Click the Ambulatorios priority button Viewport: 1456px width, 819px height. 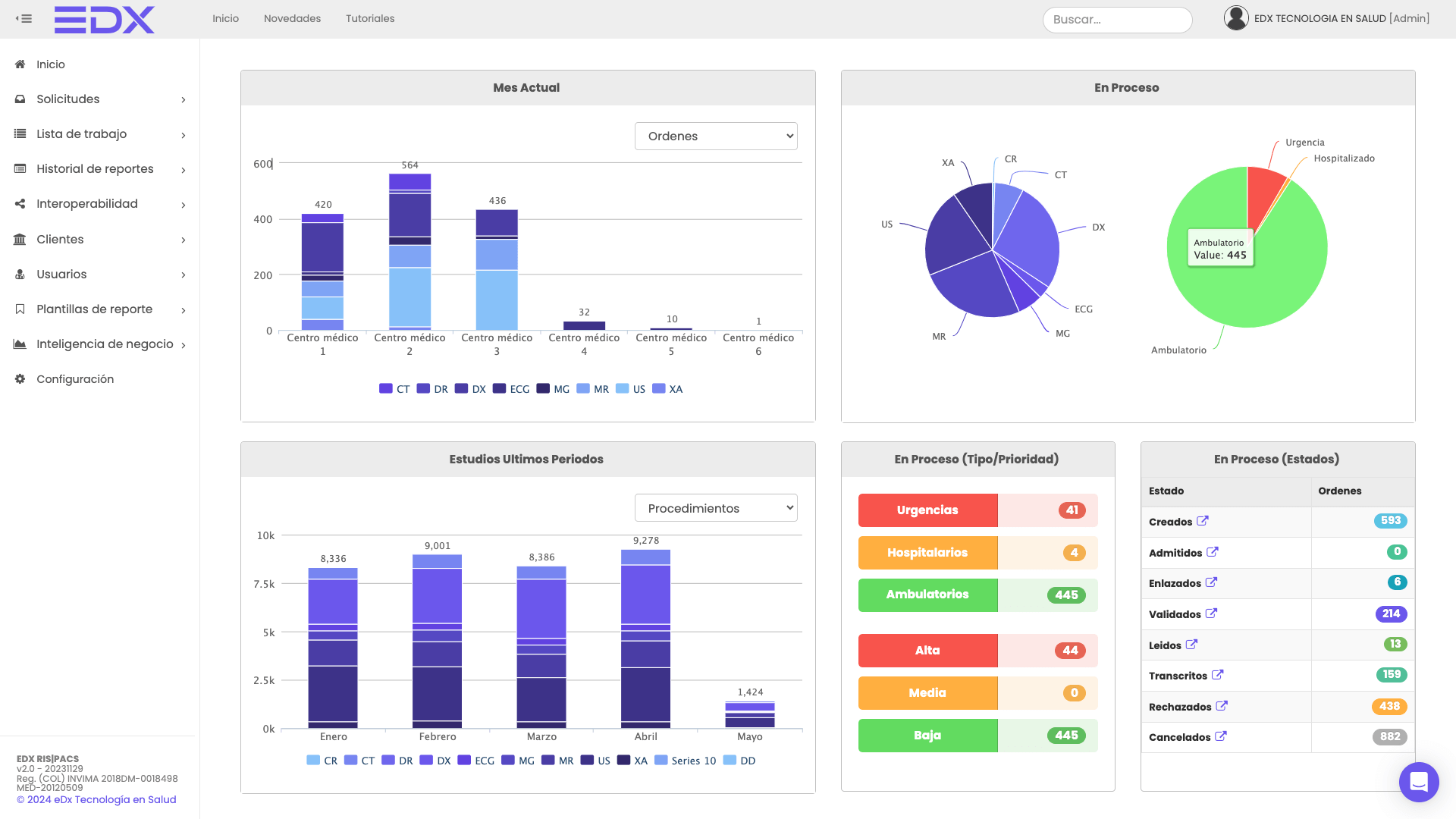pos(927,595)
